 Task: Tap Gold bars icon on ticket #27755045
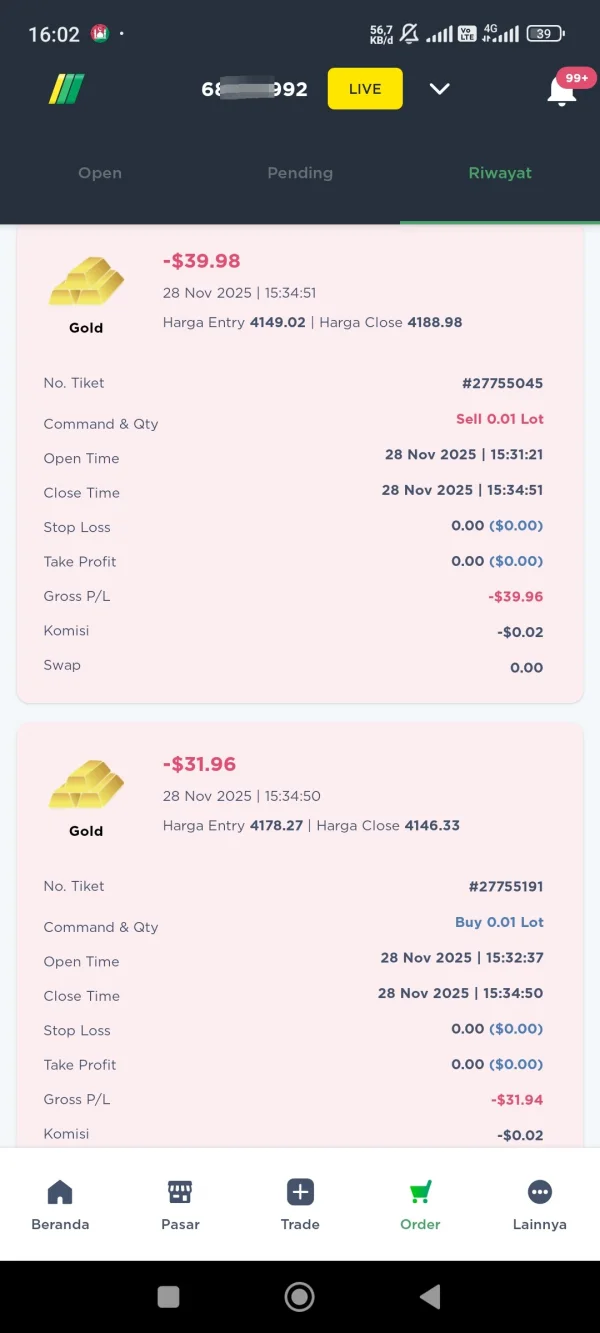click(86, 283)
